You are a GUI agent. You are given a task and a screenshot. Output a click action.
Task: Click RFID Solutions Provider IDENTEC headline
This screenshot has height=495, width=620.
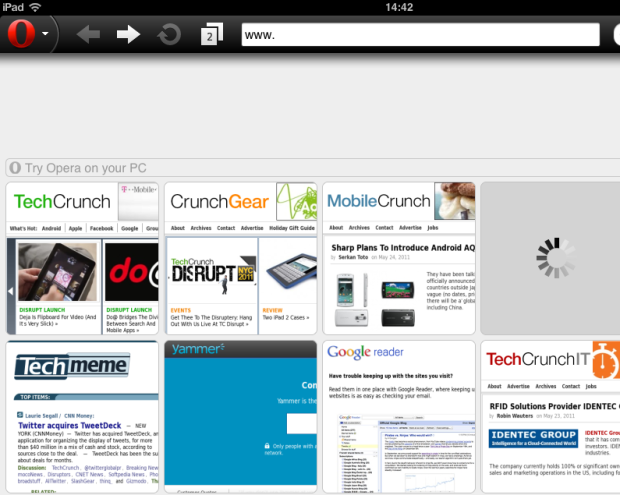click(x=554, y=406)
